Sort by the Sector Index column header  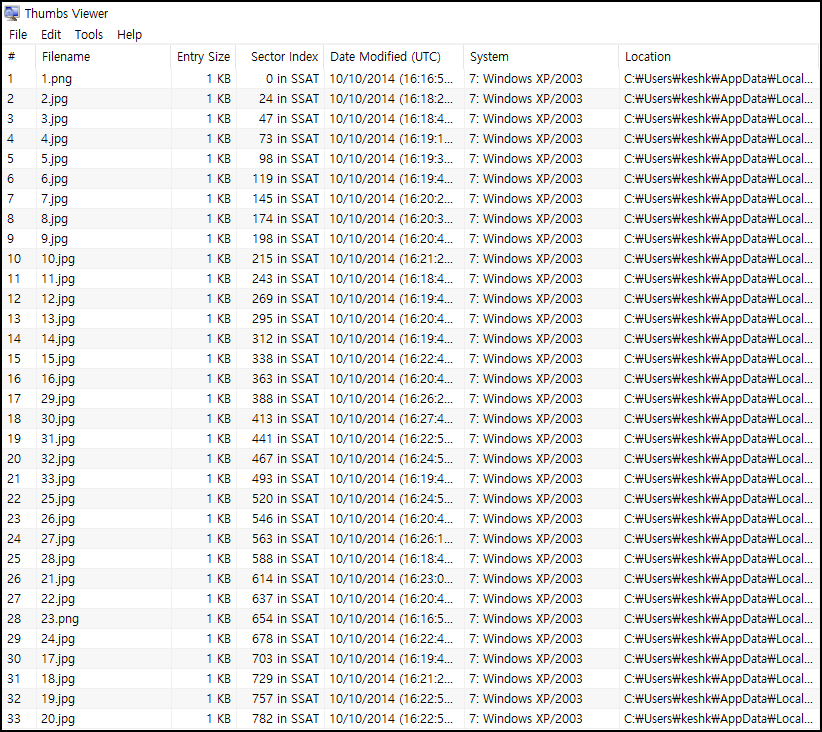280,57
